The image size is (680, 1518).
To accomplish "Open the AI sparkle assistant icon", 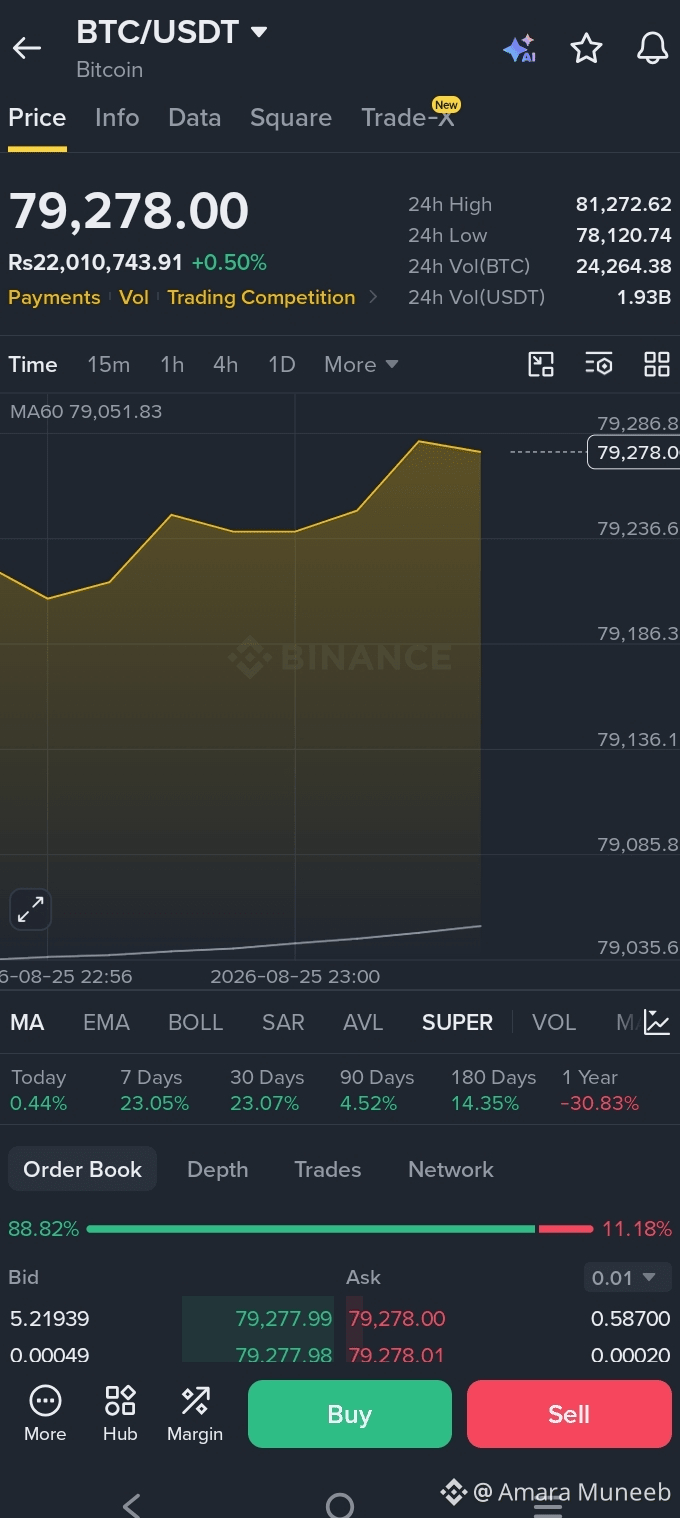I will 519,49.
